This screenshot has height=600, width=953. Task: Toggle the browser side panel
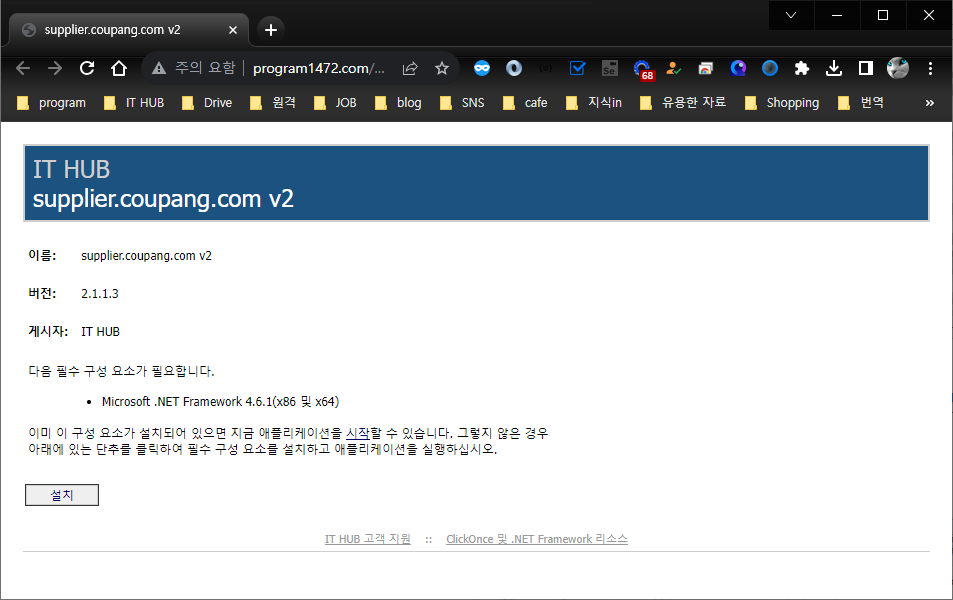pyautogui.click(x=866, y=69)
